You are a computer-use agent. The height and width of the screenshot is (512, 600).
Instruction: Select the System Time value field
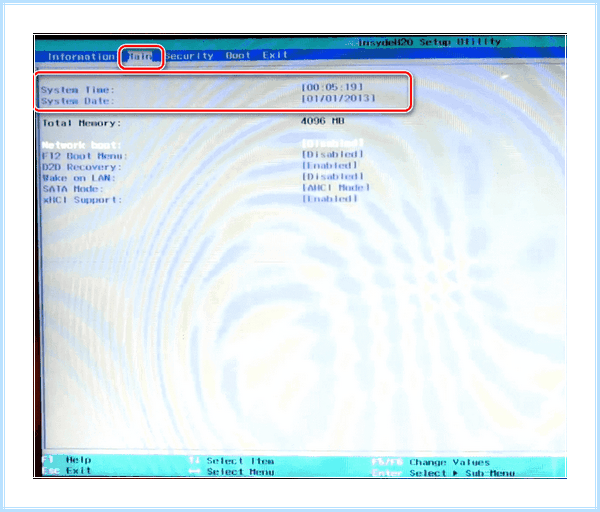point(332,87)
